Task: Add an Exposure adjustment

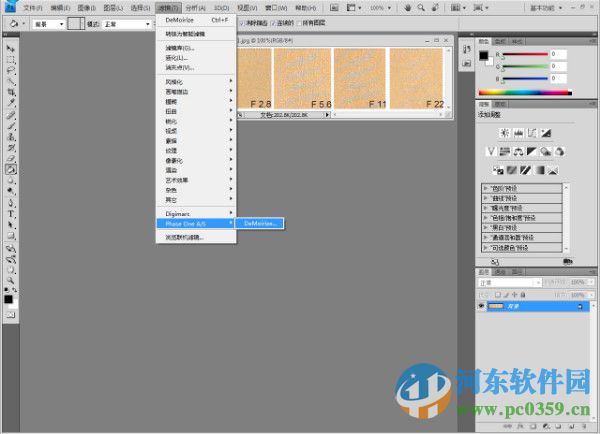Action: pyautogui.click(x=546, y=133)
